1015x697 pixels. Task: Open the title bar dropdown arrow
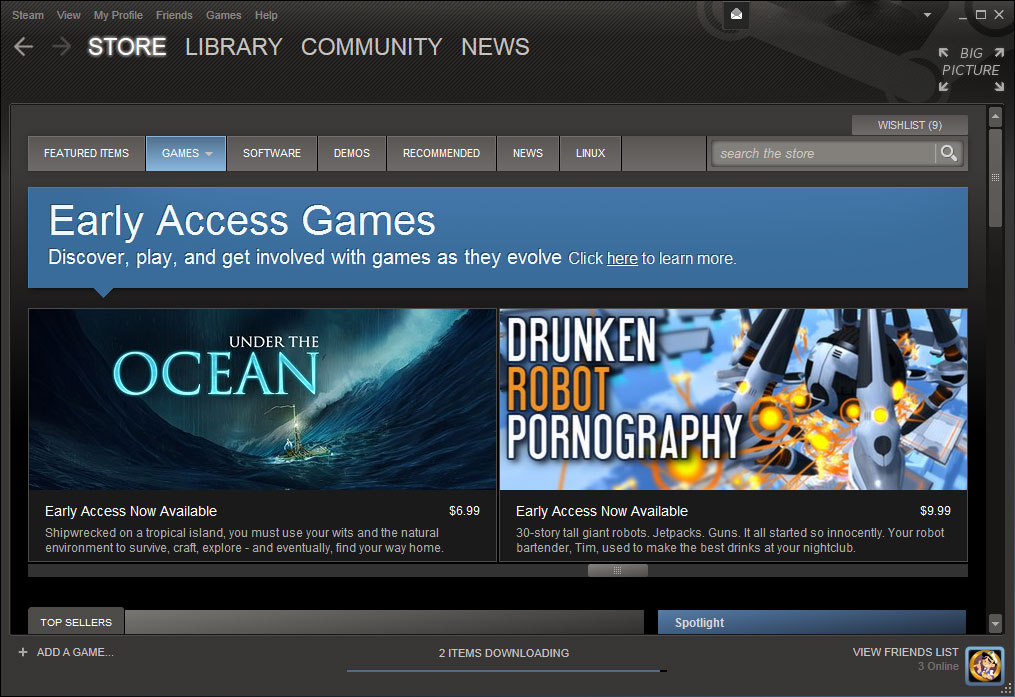(x=927, y=15)
